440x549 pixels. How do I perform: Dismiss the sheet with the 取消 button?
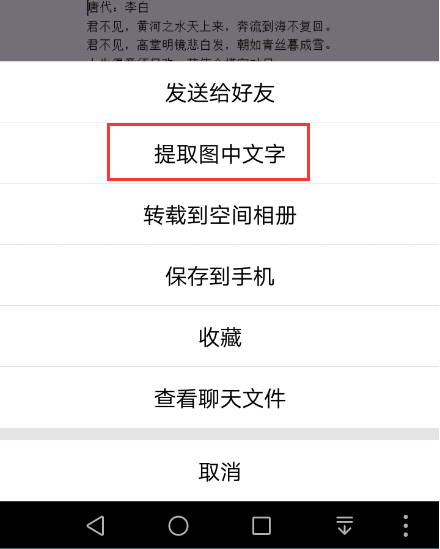pyautogui.click(x=220, y=471)
